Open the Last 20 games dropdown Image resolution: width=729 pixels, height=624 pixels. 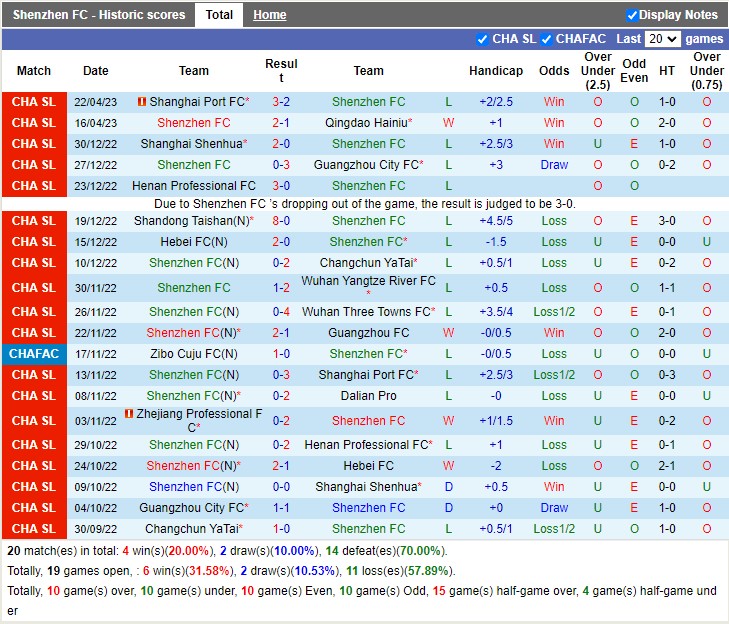click(662, 39)
